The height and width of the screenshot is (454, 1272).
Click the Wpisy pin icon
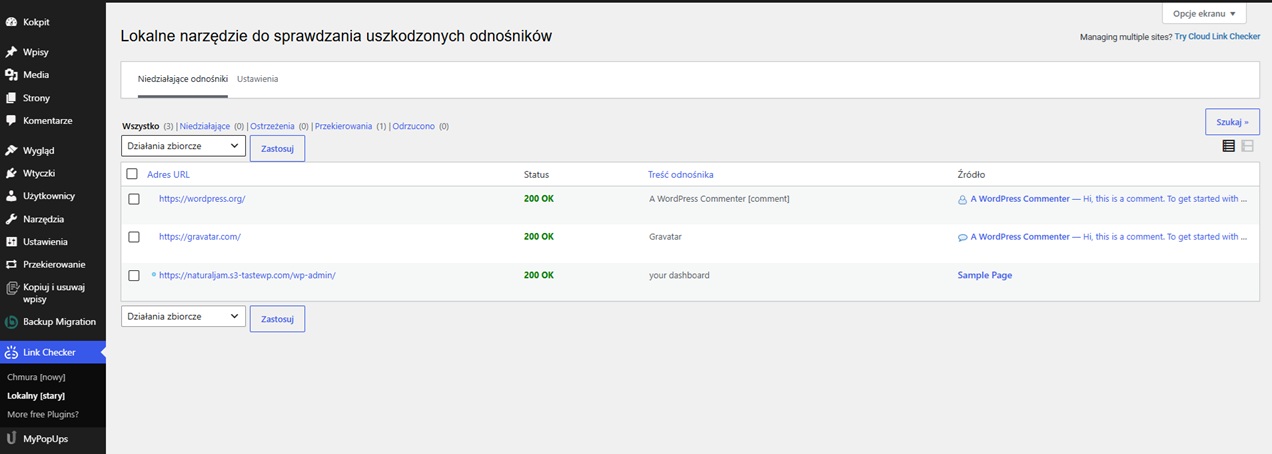(11, 52)
